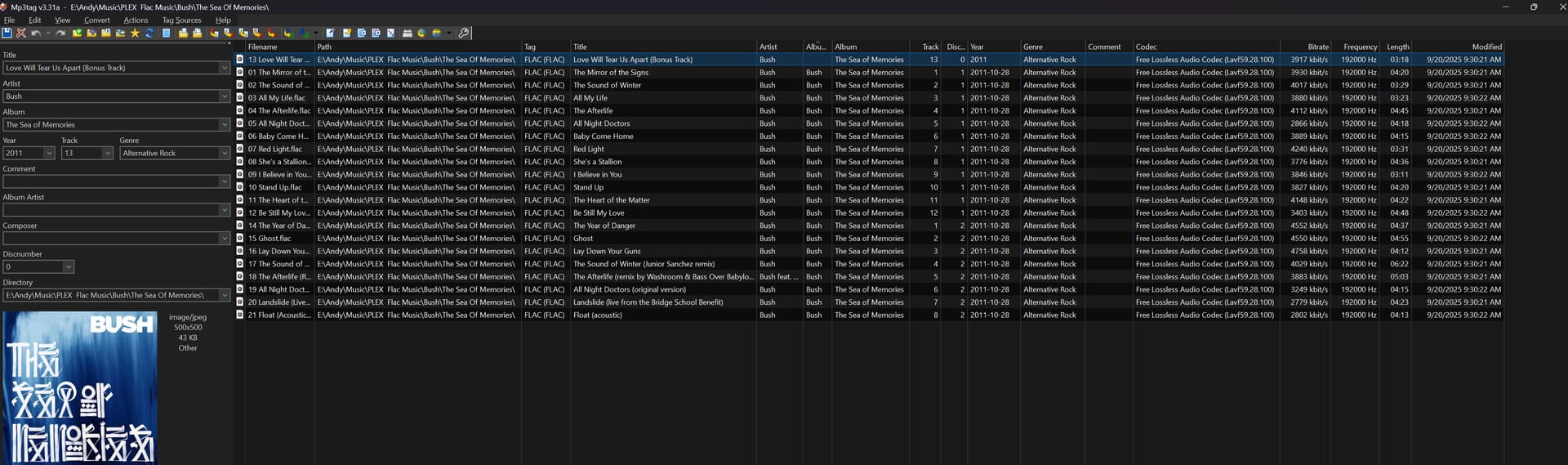This screenshot has width=1568, height=465.
Task: Open the Help menu
Action: click(x=223, y=20)
